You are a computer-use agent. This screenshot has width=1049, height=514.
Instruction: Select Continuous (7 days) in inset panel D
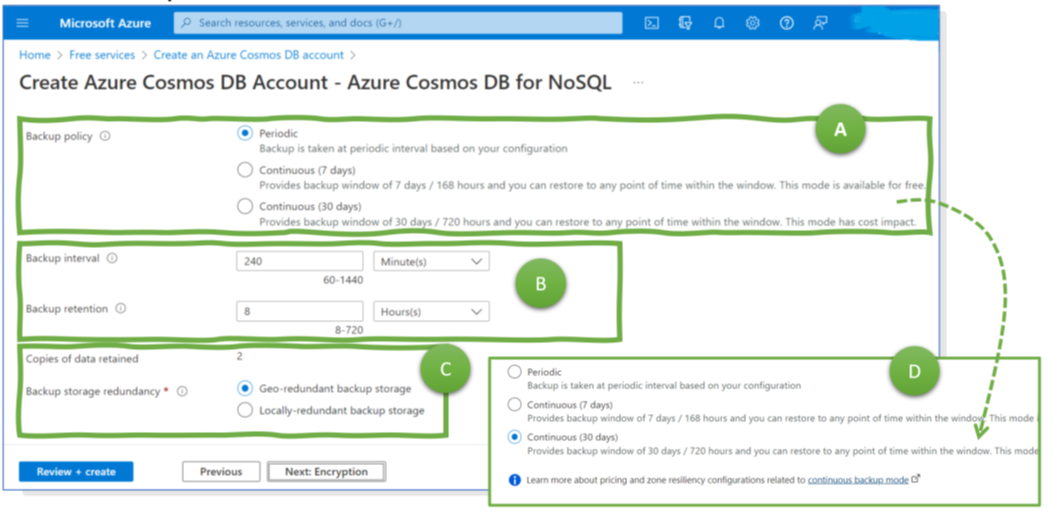514,404
